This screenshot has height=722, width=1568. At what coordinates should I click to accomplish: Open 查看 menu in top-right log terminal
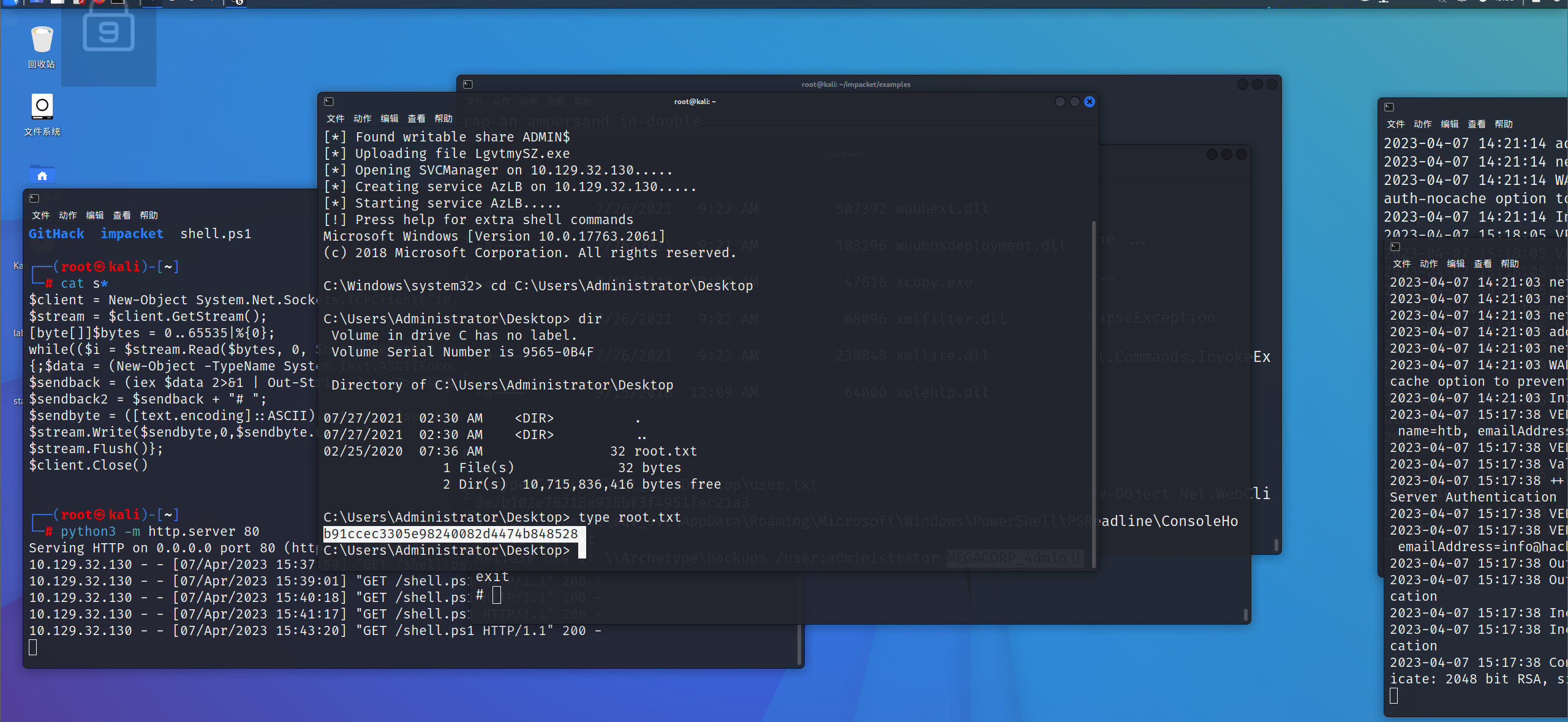(x=1477, y=124)
